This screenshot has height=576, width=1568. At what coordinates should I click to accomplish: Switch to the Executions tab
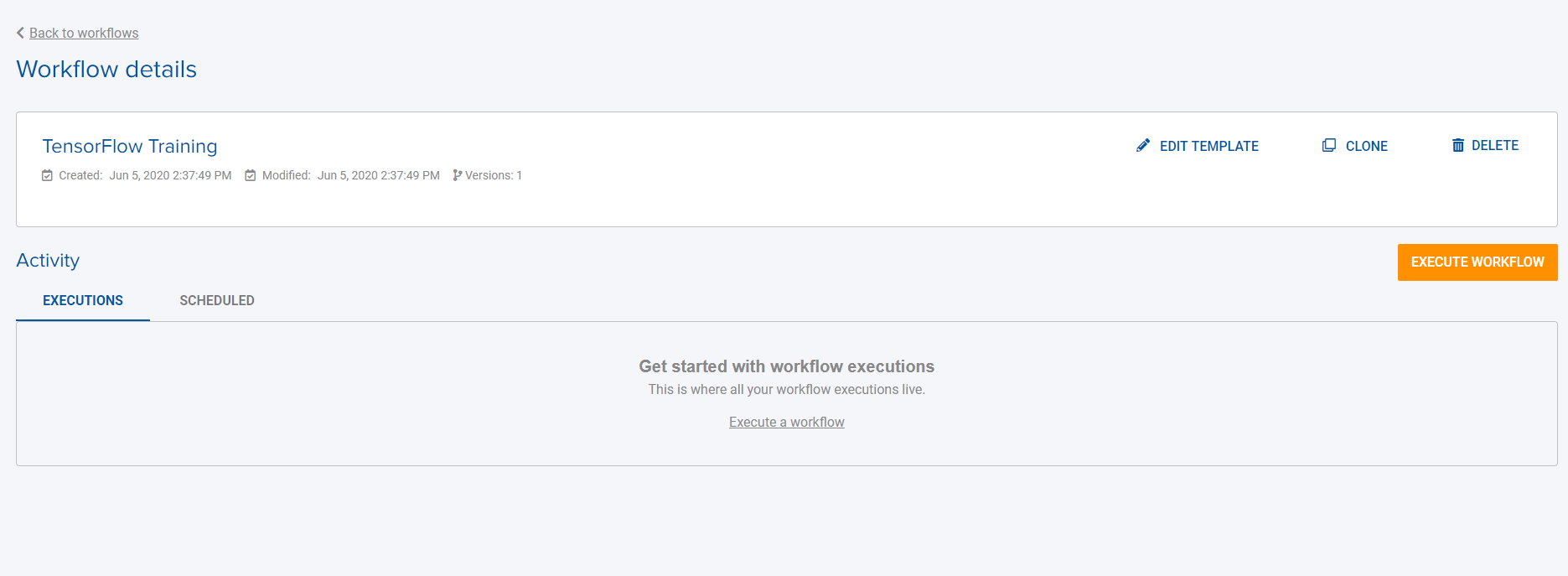coord(82,299)
